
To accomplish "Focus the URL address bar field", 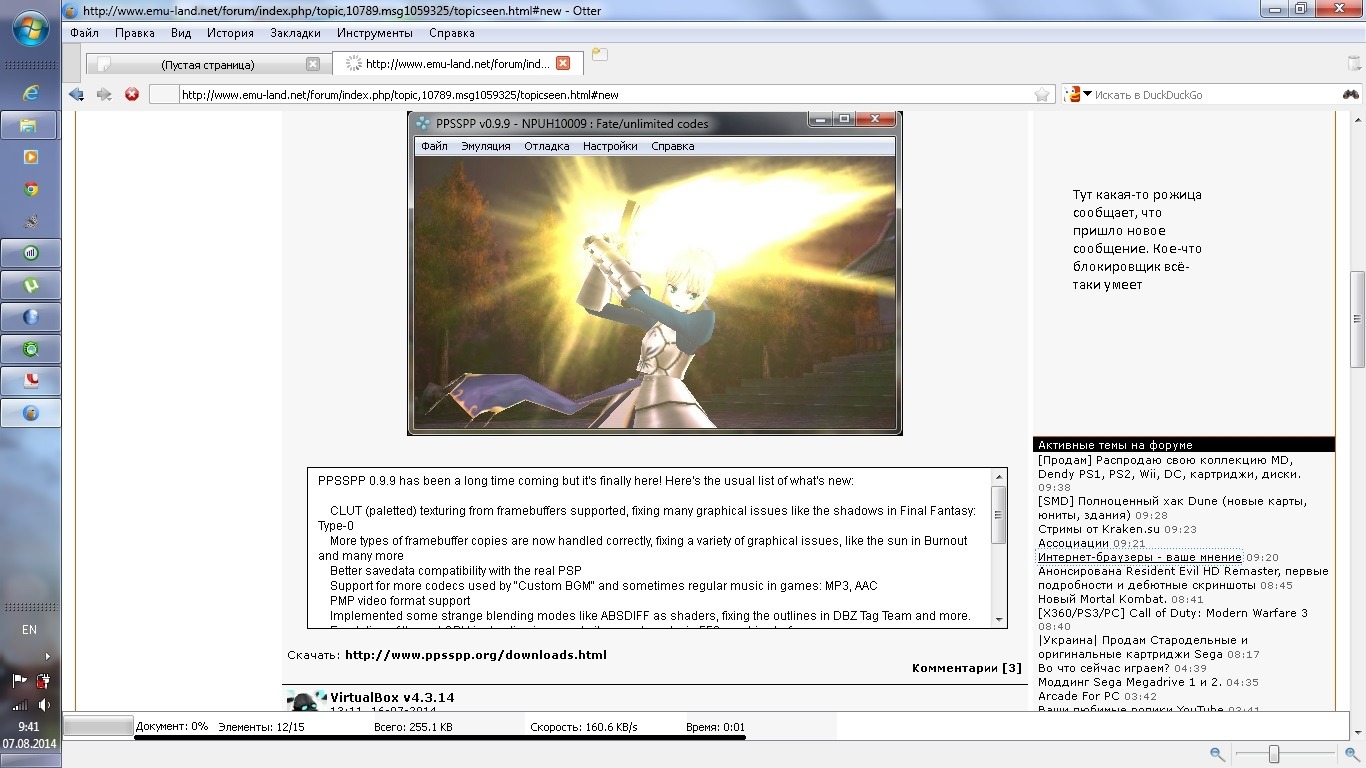I will (605, 95).
